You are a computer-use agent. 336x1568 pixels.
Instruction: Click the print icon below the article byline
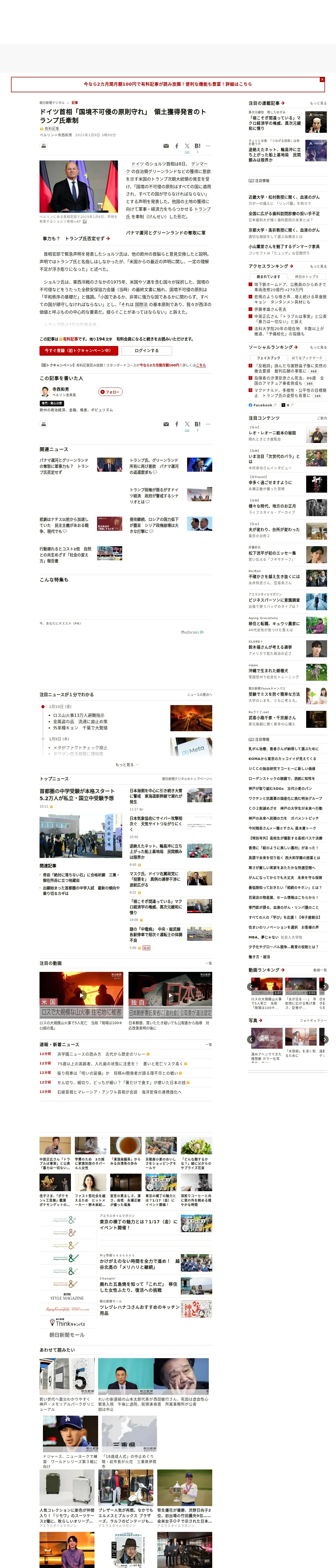[43, 146]
